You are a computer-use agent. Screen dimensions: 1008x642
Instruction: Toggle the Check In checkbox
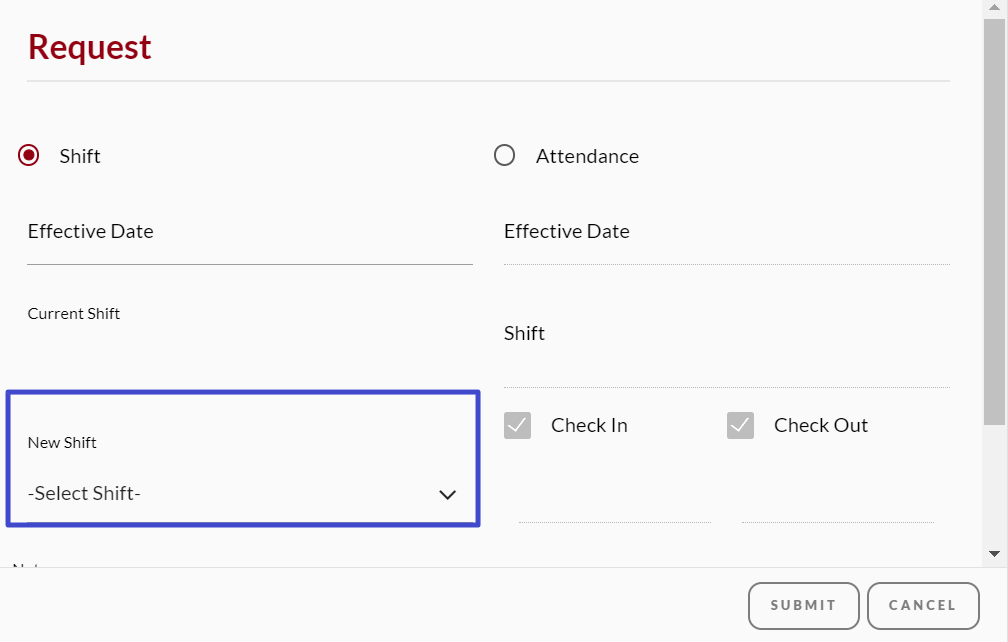[x=518, y=426]
